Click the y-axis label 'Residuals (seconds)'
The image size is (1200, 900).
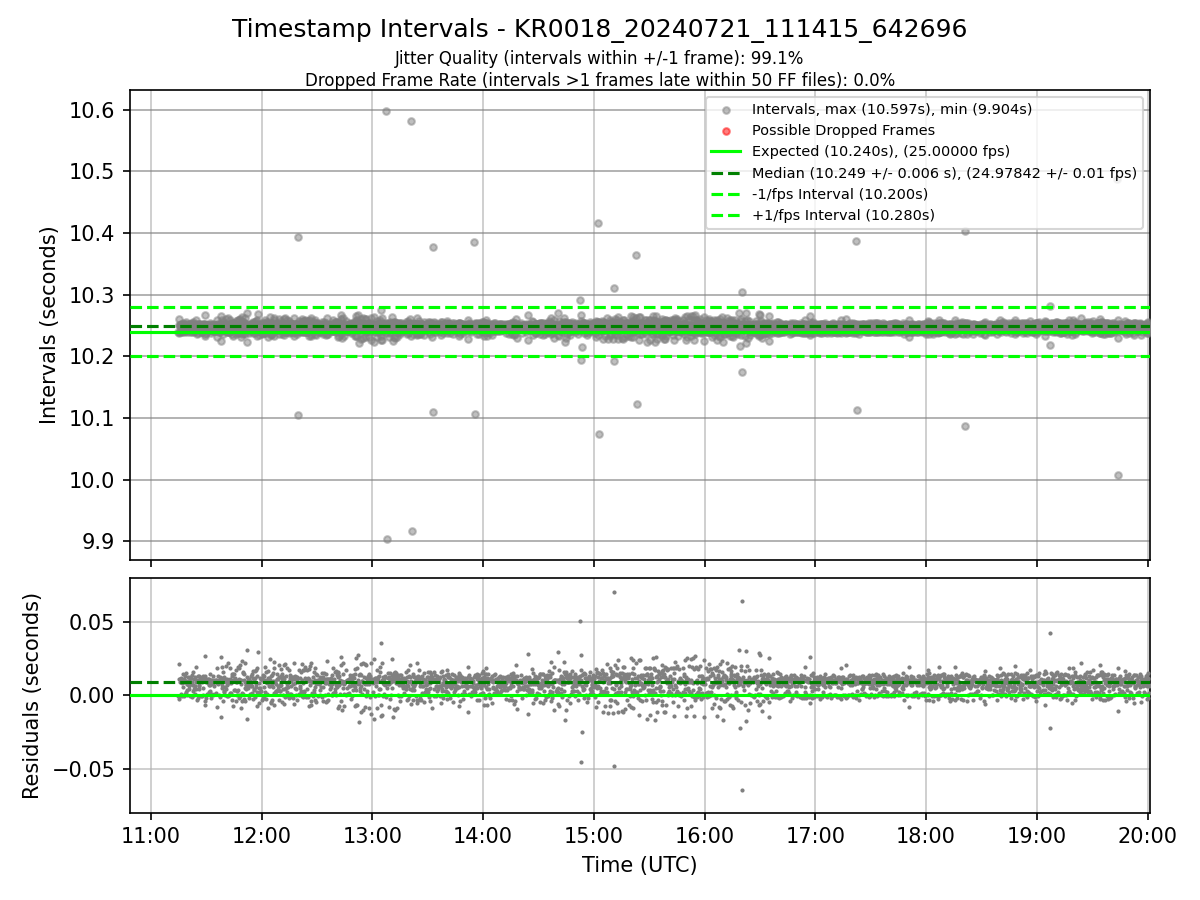tap(32, 696)
